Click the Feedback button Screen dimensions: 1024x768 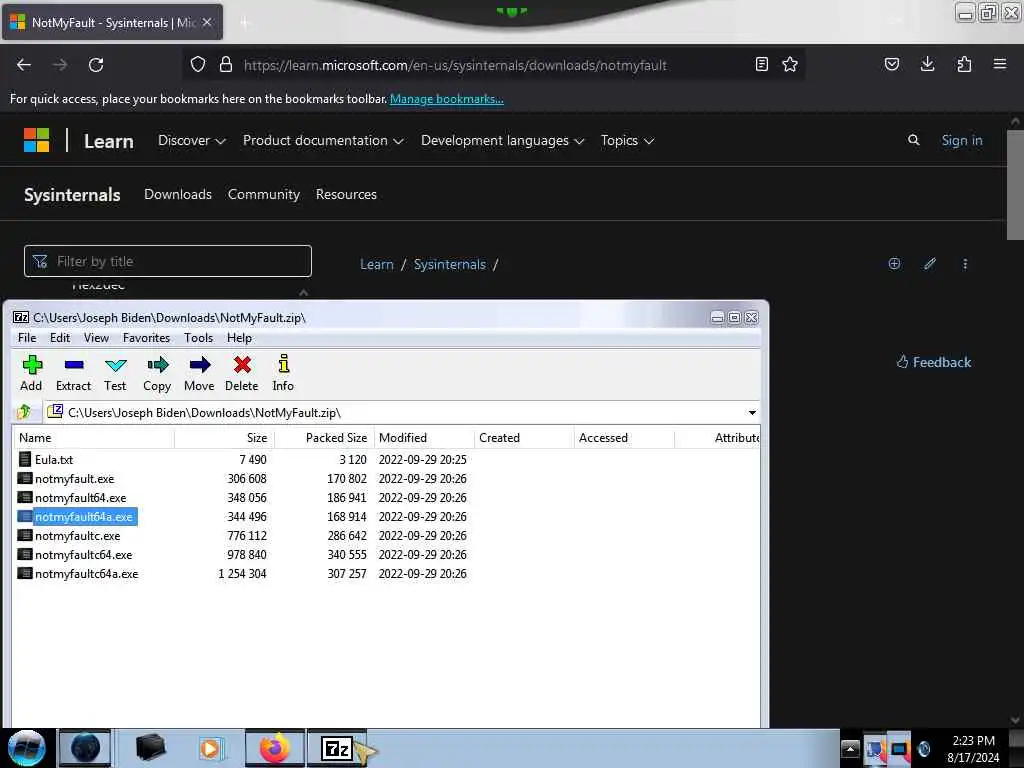[x=933, y=362]
